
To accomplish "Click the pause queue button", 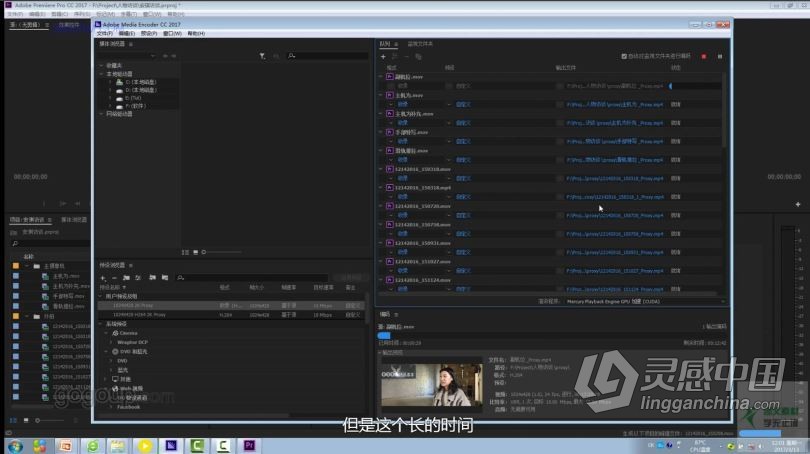I will (x=719, y=56).
